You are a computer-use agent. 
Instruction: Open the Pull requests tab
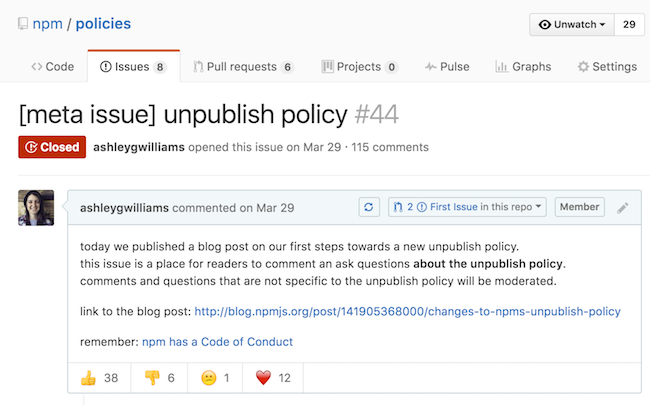click(x=243, y=67)
